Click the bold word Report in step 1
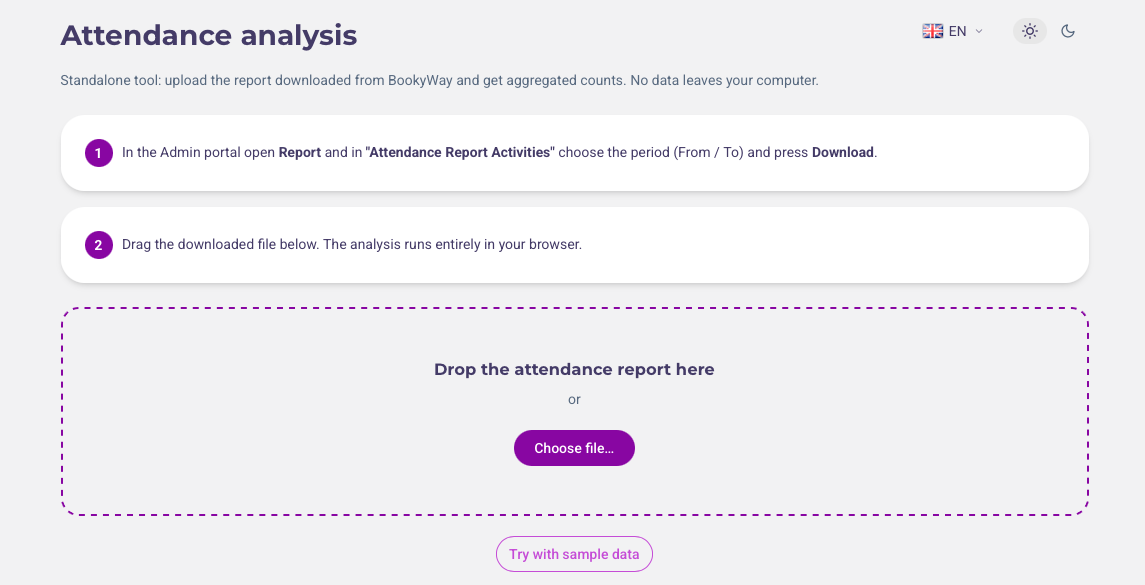The height and width of the screenshot is (585, 1145). click(300, 153)
